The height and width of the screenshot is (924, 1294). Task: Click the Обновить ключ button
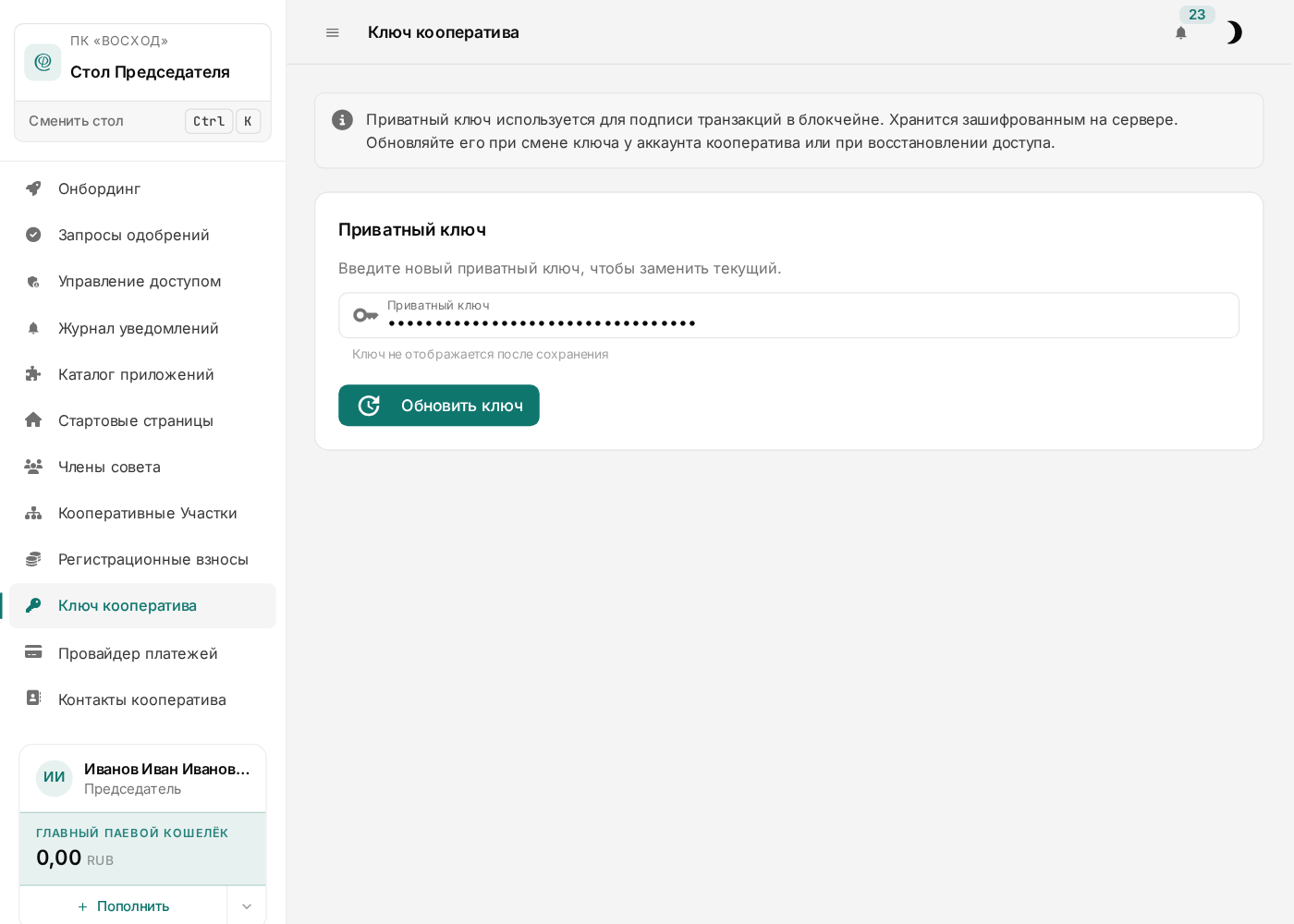coord(439,406)
